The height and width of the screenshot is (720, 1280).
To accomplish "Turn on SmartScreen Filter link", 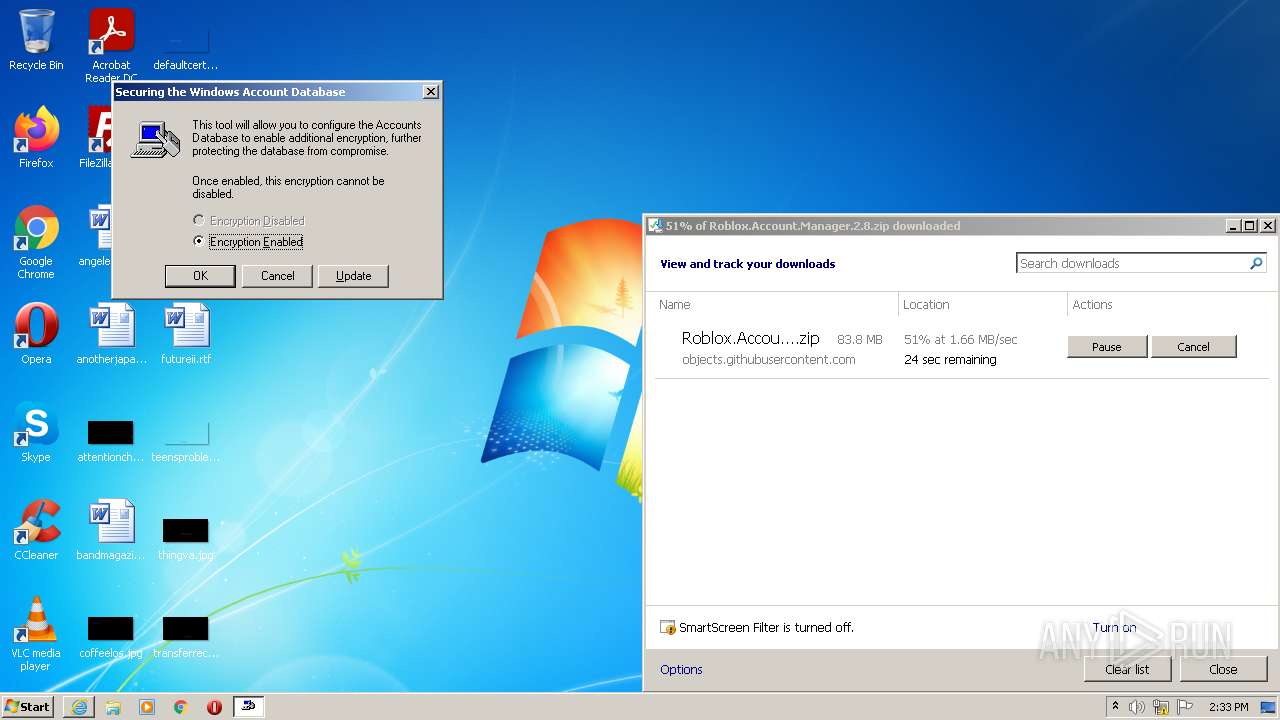I will [1114, 628].
